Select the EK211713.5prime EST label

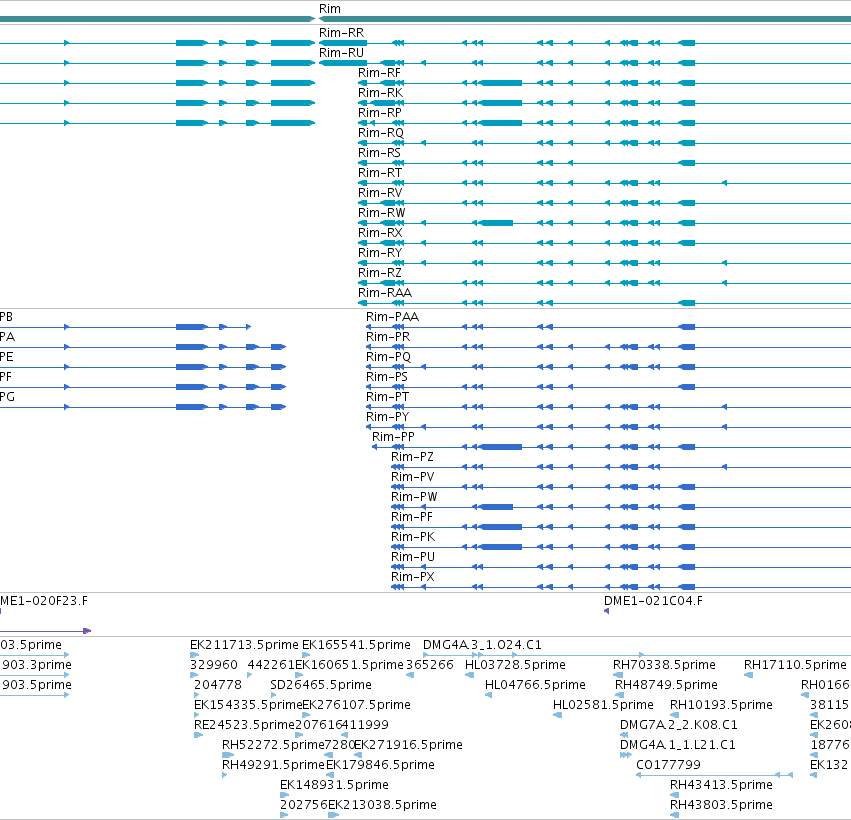pos(244,645)
